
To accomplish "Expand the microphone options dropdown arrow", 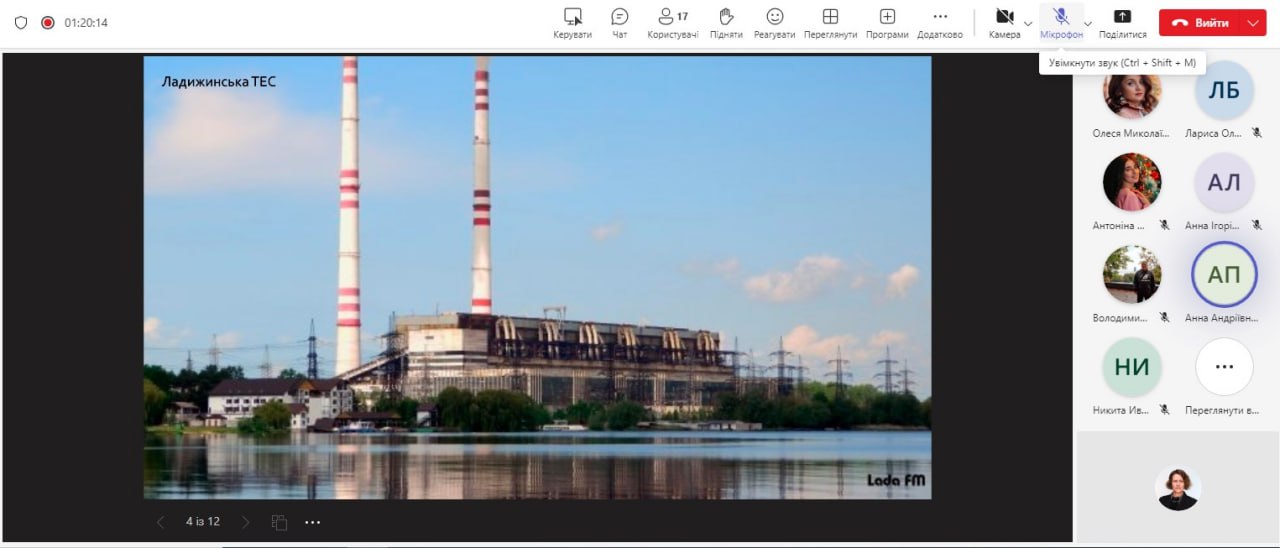I will 1088,23.
